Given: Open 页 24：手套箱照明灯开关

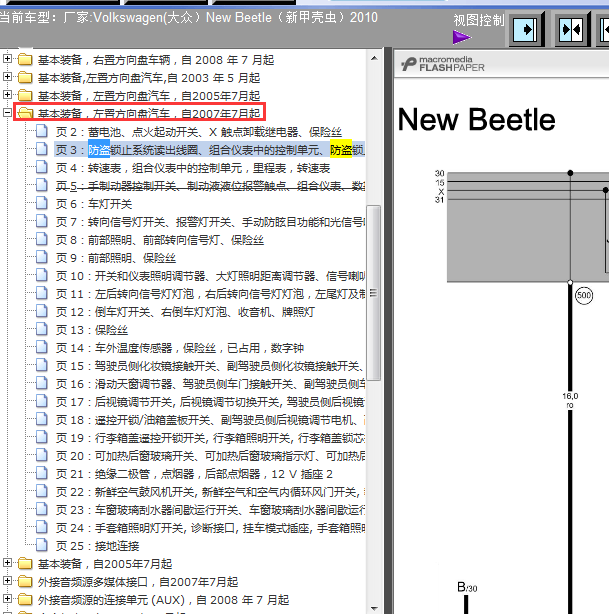Looking at the screenshot, I should pyautogui.click(x=210, y=528).
